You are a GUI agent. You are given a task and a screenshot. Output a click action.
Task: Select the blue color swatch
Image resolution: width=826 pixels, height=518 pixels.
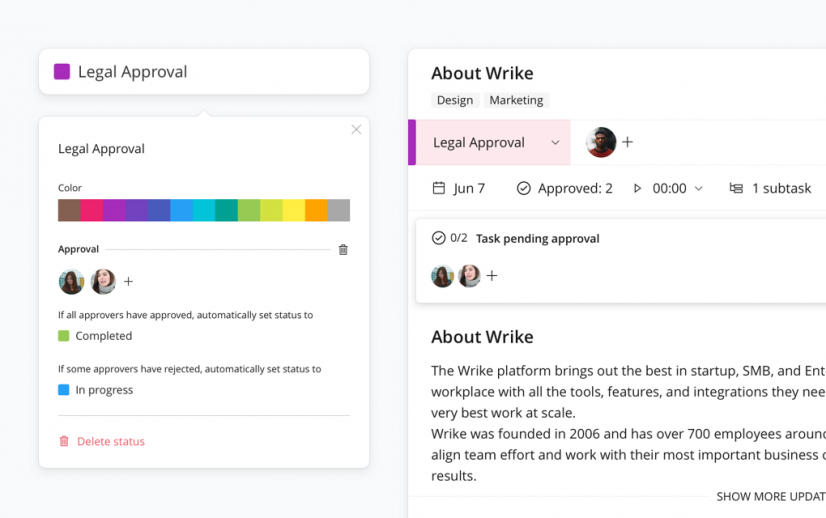pyautogui.click(x=181, y=210)
